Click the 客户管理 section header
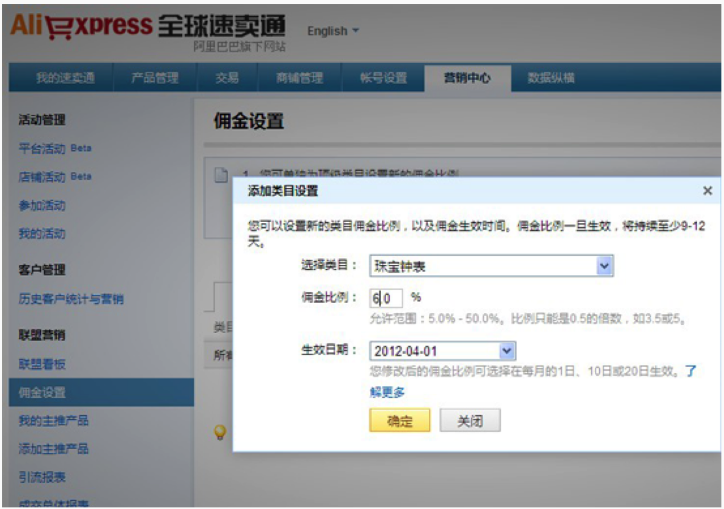 [x=42, y=270]
